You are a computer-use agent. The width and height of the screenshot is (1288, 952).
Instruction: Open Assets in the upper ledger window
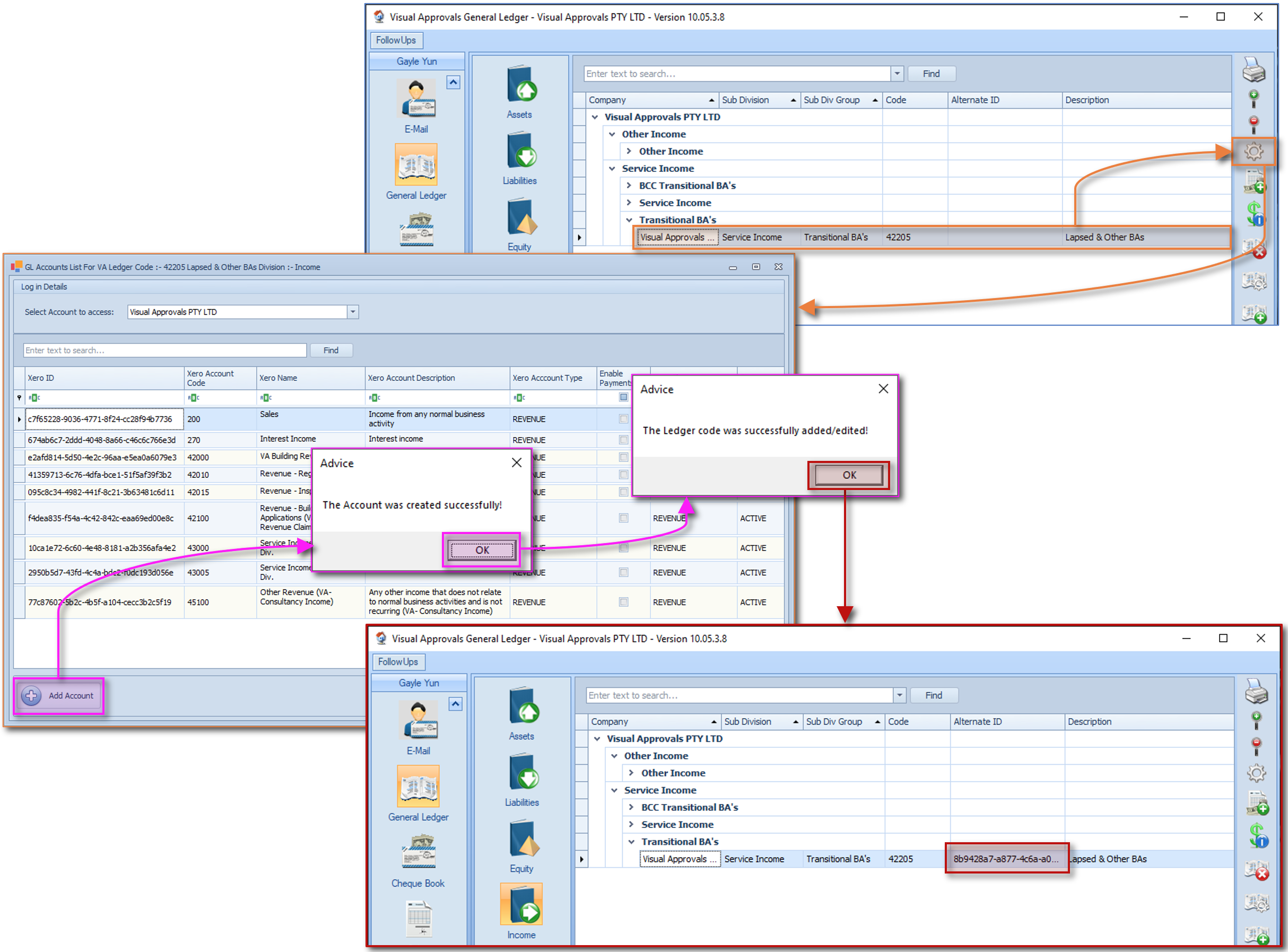520,92
